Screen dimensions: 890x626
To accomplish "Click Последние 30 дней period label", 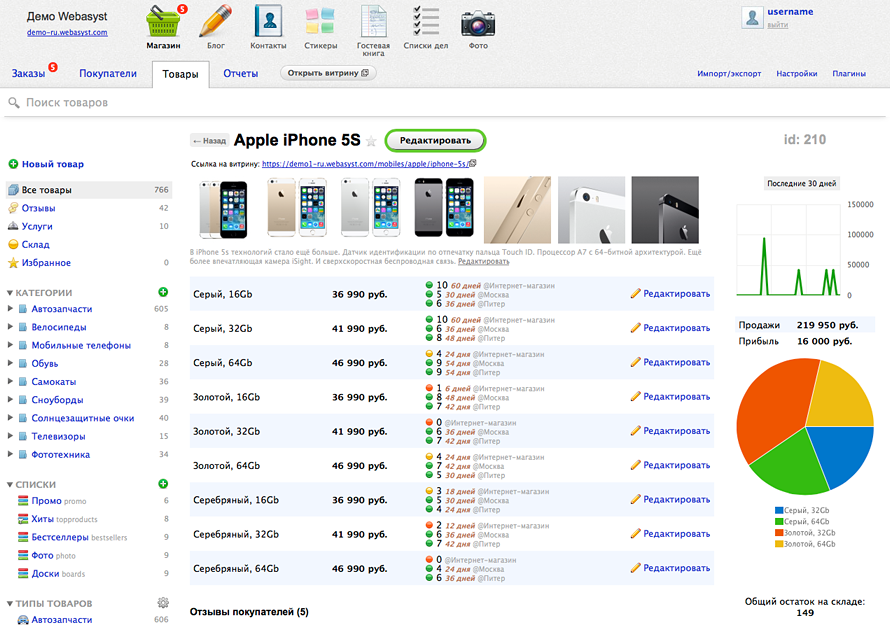I will point(801,183).
